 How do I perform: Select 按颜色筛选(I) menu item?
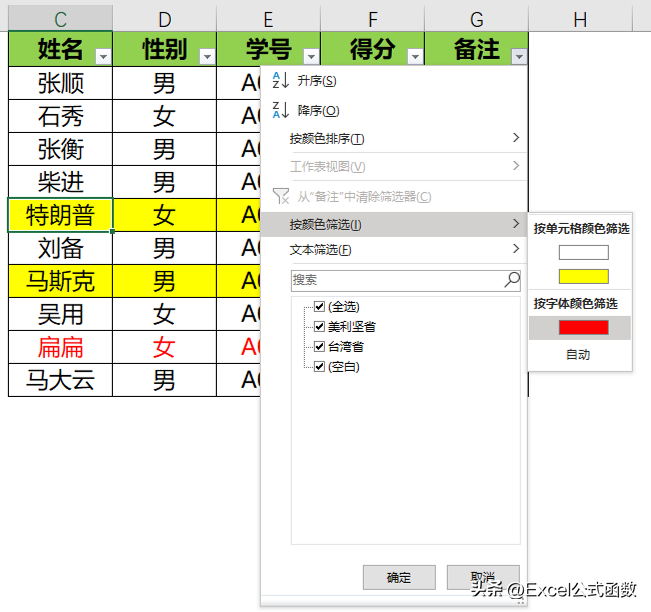[394, 224]
